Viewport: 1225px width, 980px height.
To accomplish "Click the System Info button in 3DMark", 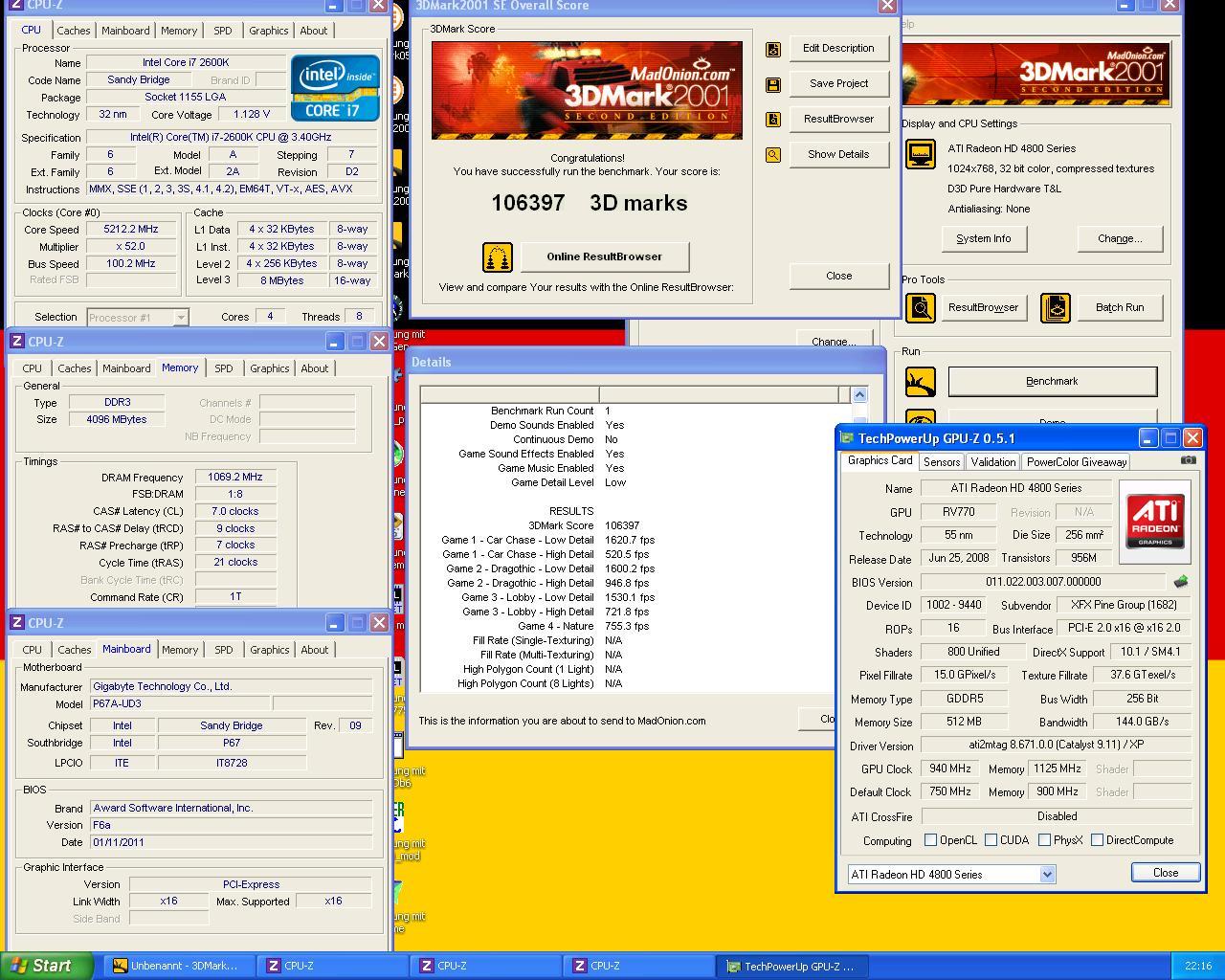I will tap(983, 239).
